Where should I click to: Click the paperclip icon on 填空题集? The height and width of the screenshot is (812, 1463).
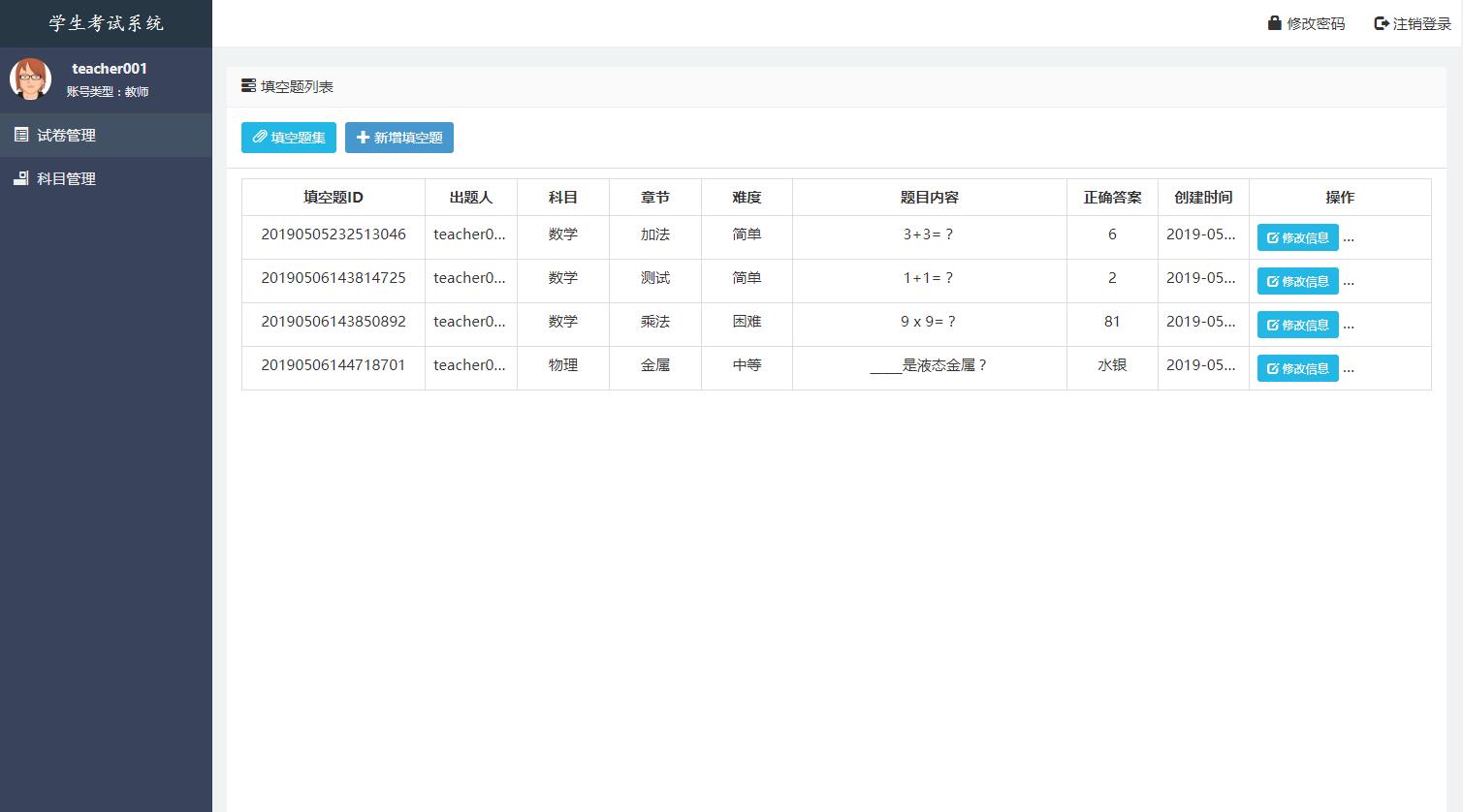pyautogui.click(x=260, y=138)
